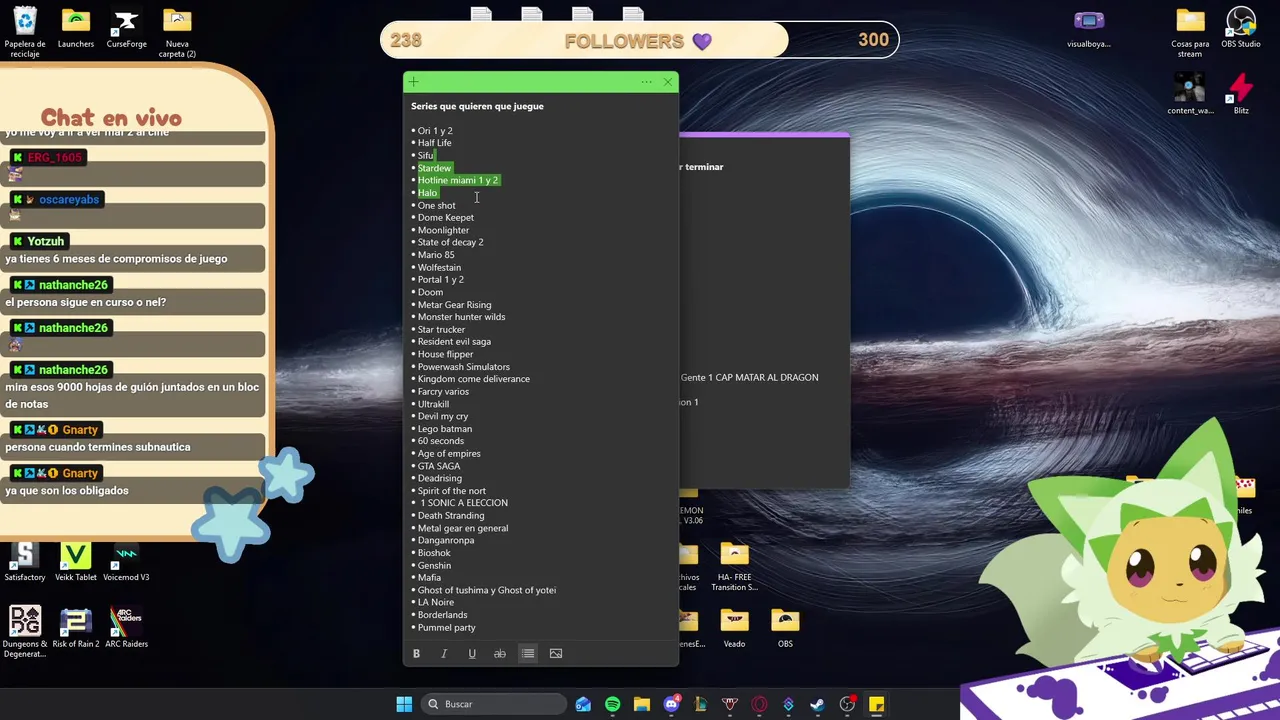The height and width of the screenshot is (720, 1280).
Task: Click the 'State of decay 2' entry
Action: pyautogui.click(x=450, y=242)
